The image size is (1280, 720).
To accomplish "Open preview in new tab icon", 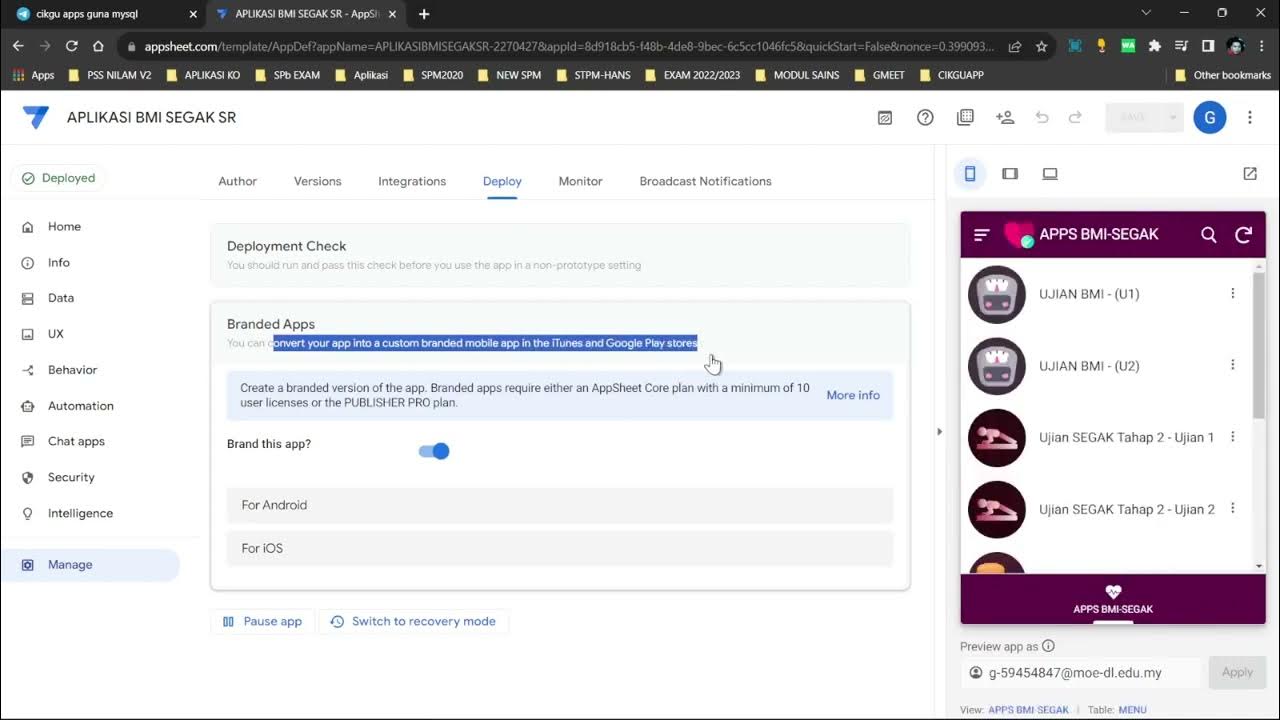I will point(1250,174).
